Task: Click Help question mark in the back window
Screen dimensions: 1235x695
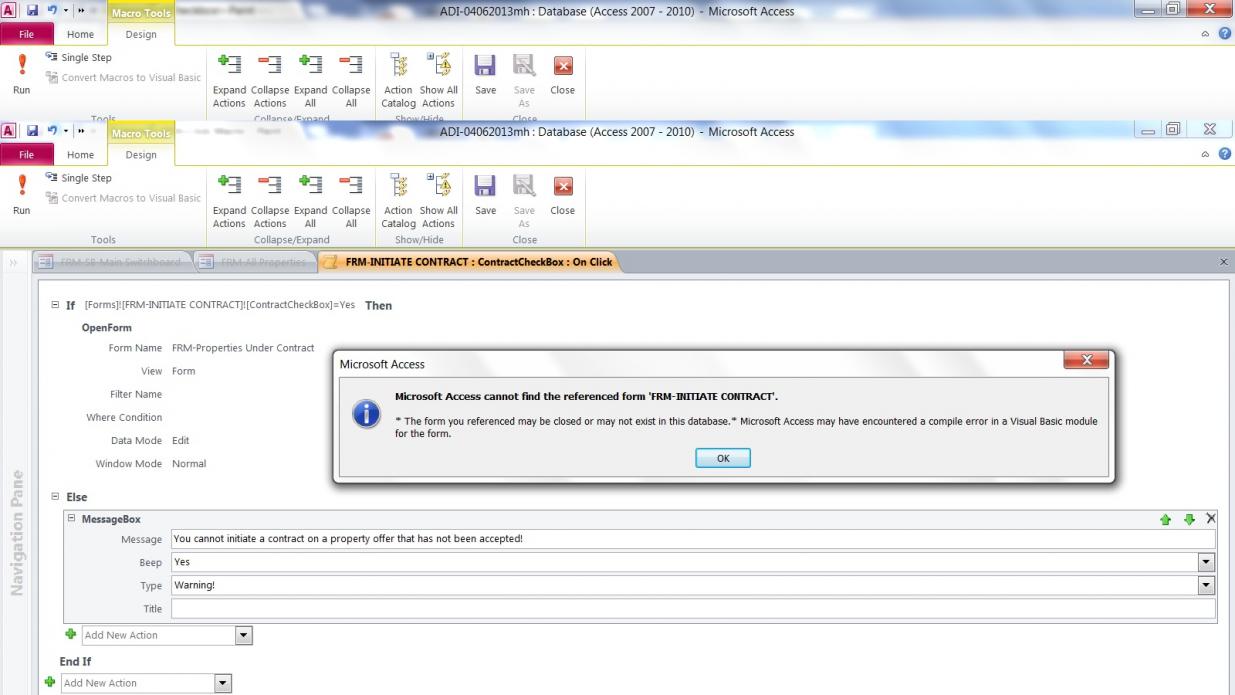Action: click(1224, 33)
